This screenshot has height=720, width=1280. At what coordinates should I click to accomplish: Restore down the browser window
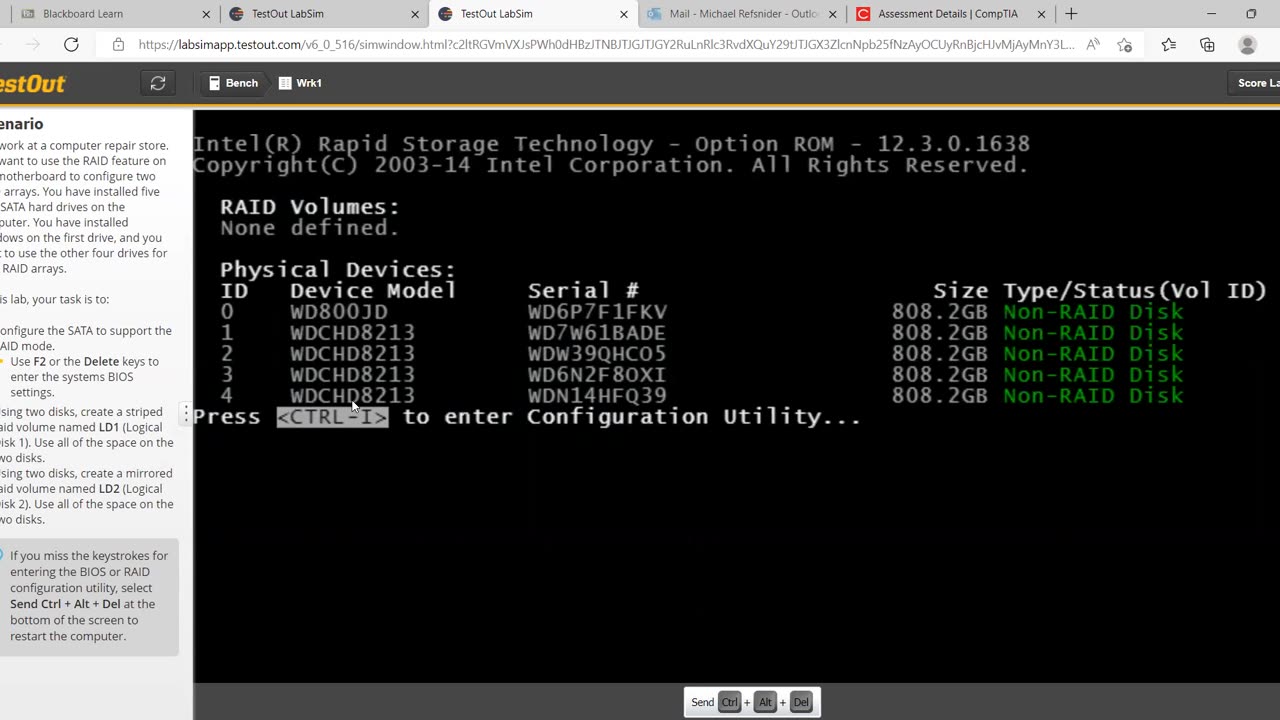1251,14
